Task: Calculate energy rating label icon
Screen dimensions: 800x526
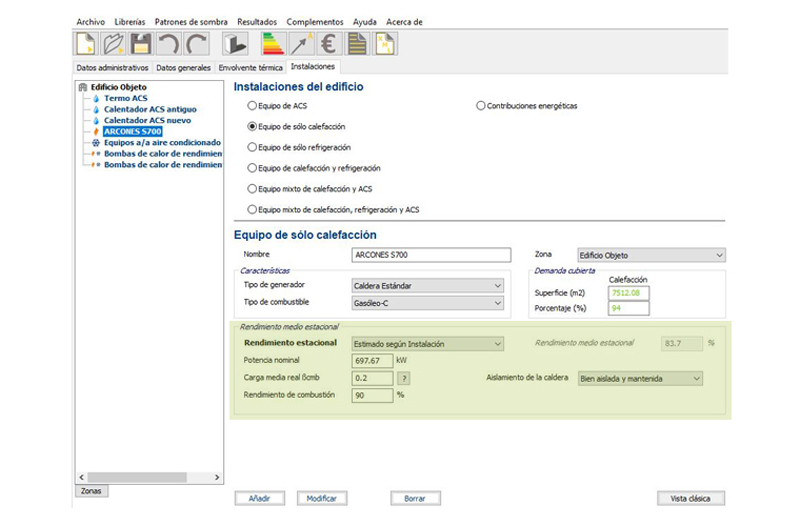Action: (273, 43)
